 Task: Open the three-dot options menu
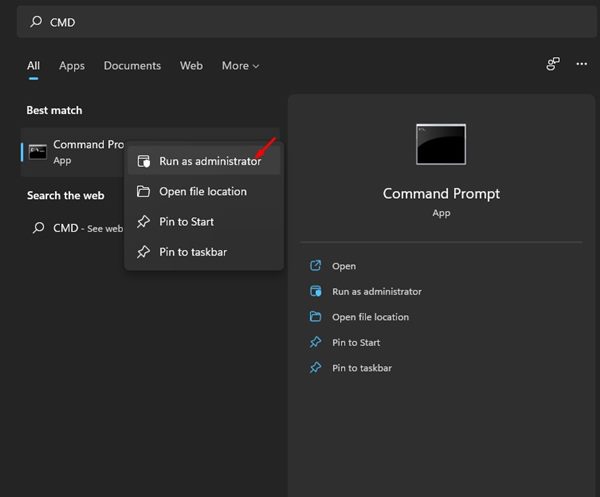[x=582, y=64]
